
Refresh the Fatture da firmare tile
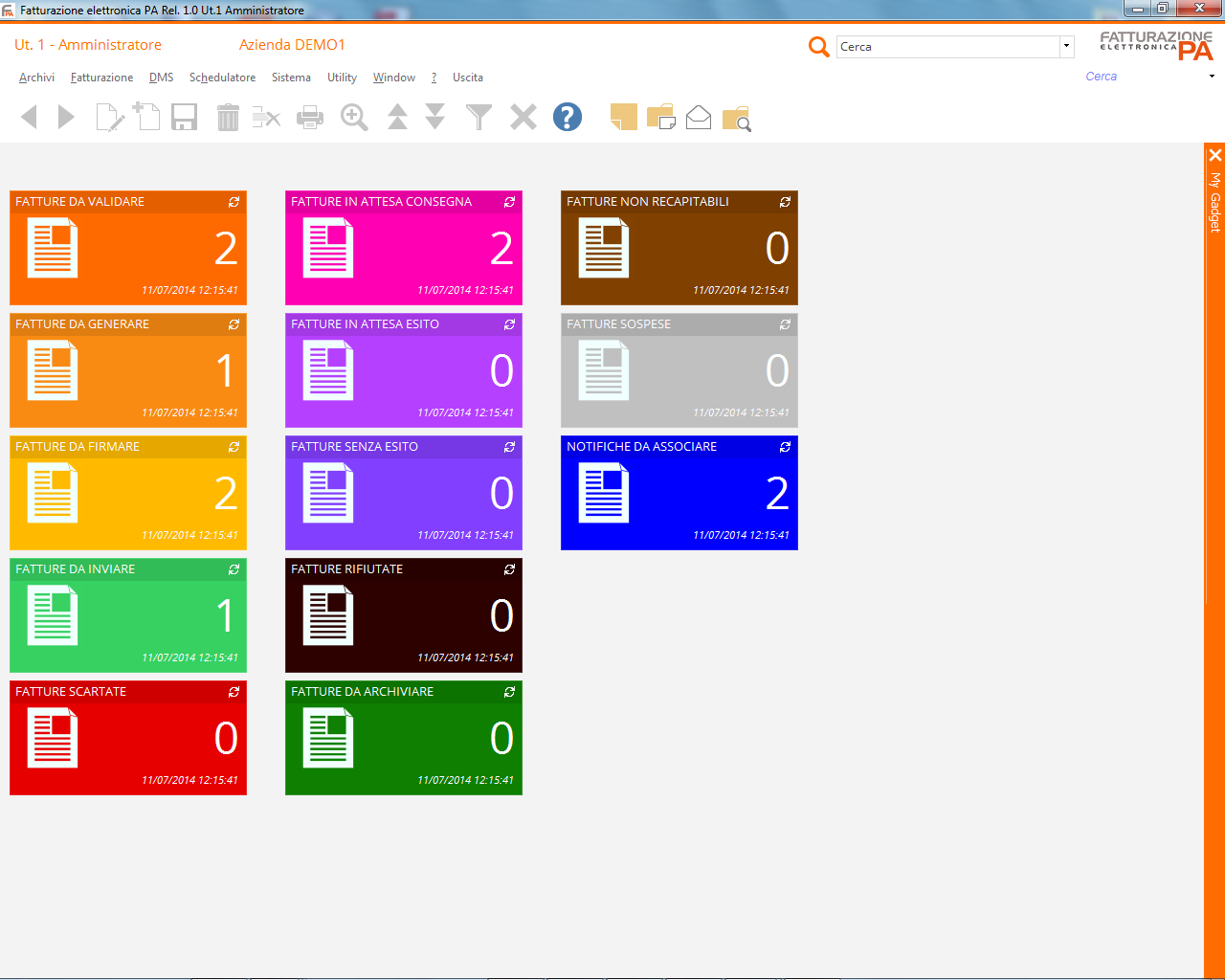click(234, 447)
